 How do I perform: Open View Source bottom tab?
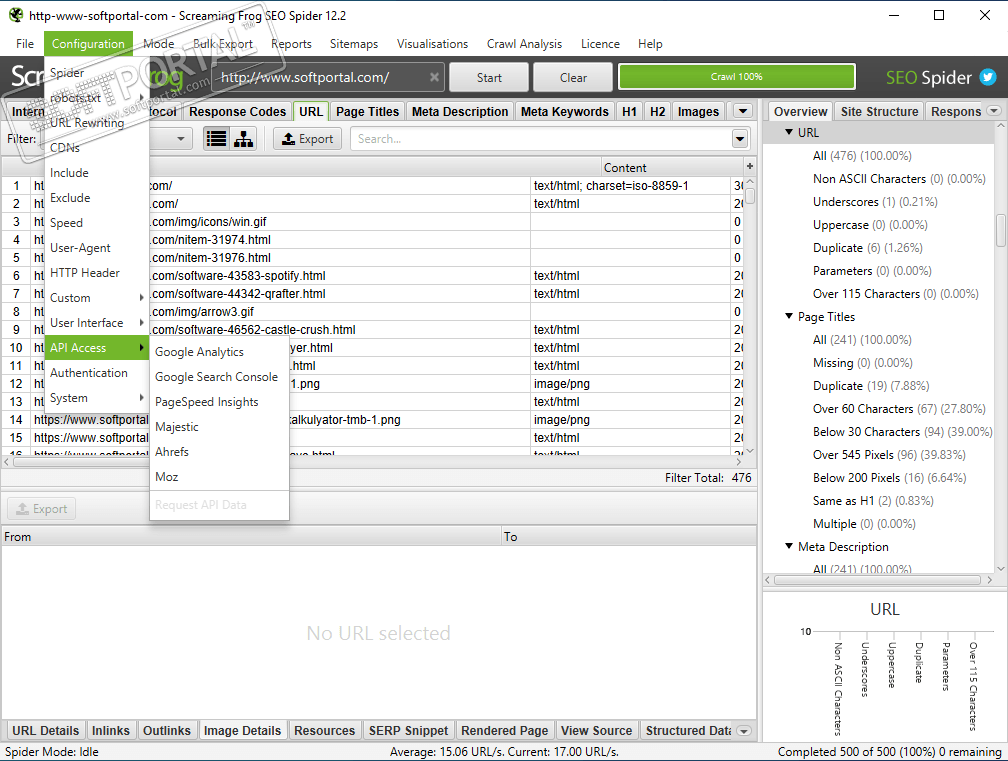click(x=597, y=731)
